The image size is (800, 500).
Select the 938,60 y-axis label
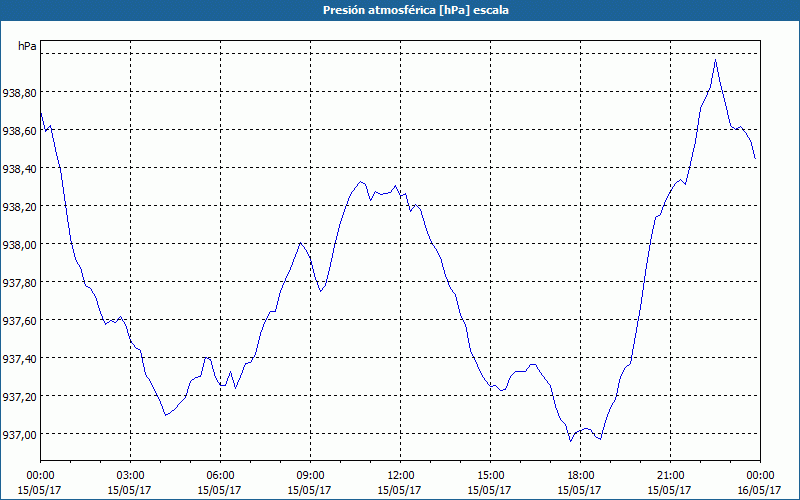pyautogui.click(x=20, y=130)
